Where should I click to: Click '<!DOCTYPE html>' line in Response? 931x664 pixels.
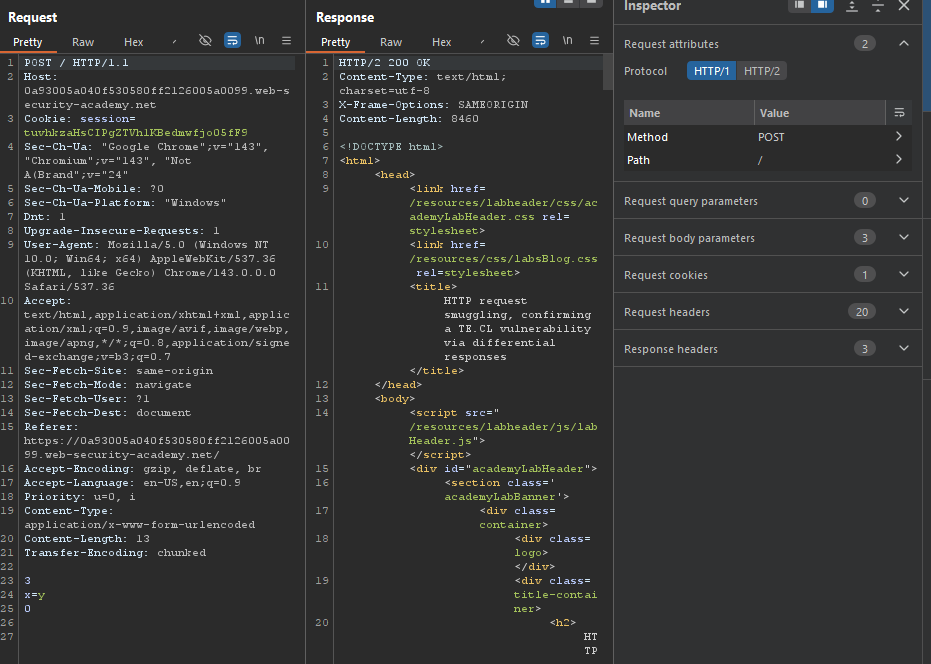point(391,147)
